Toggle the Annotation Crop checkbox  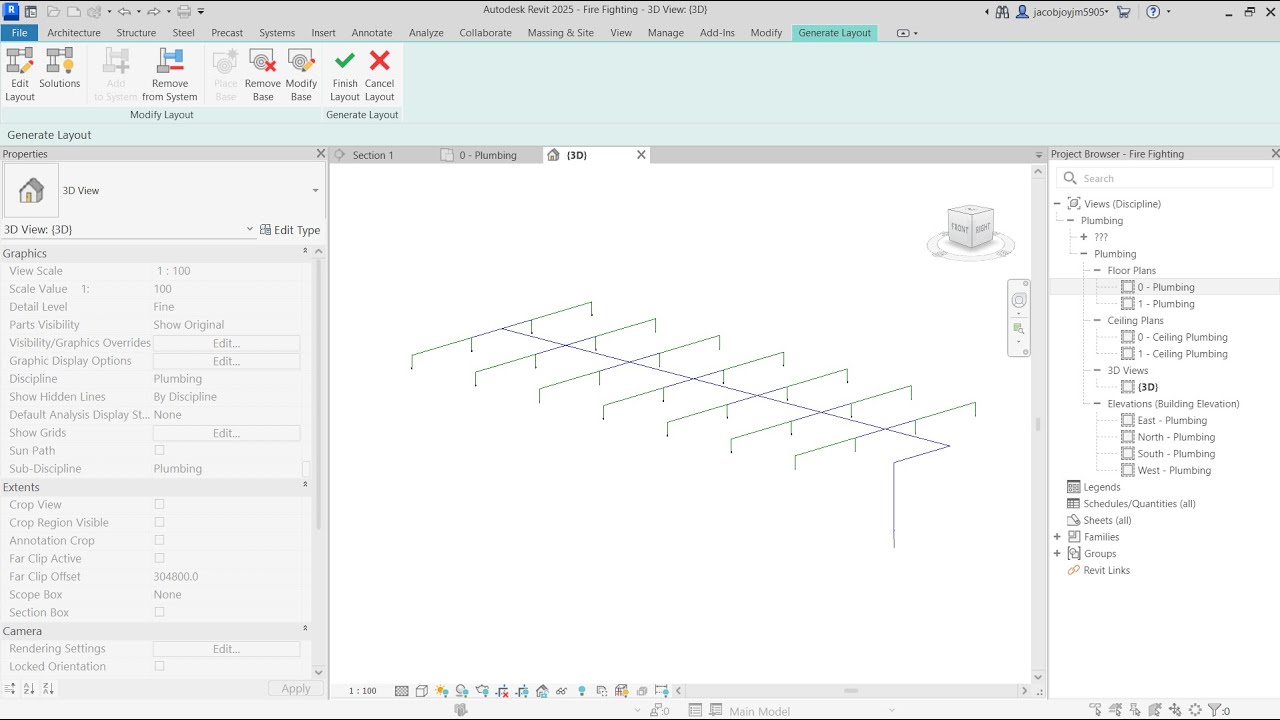[x=159, y=541]
